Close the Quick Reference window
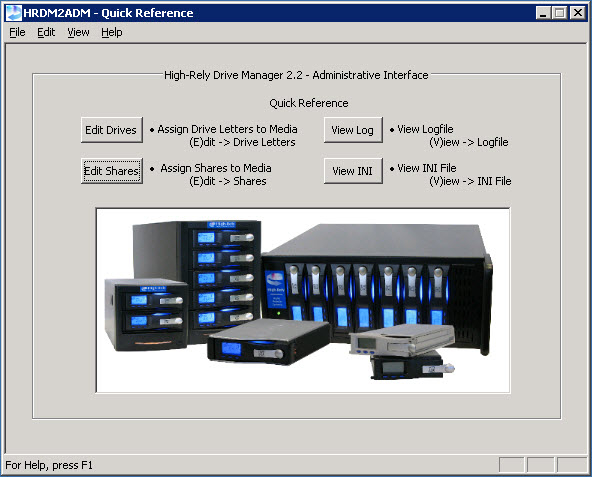The width and height of the screenshot is (592, 477). click(x=577, y=13)
